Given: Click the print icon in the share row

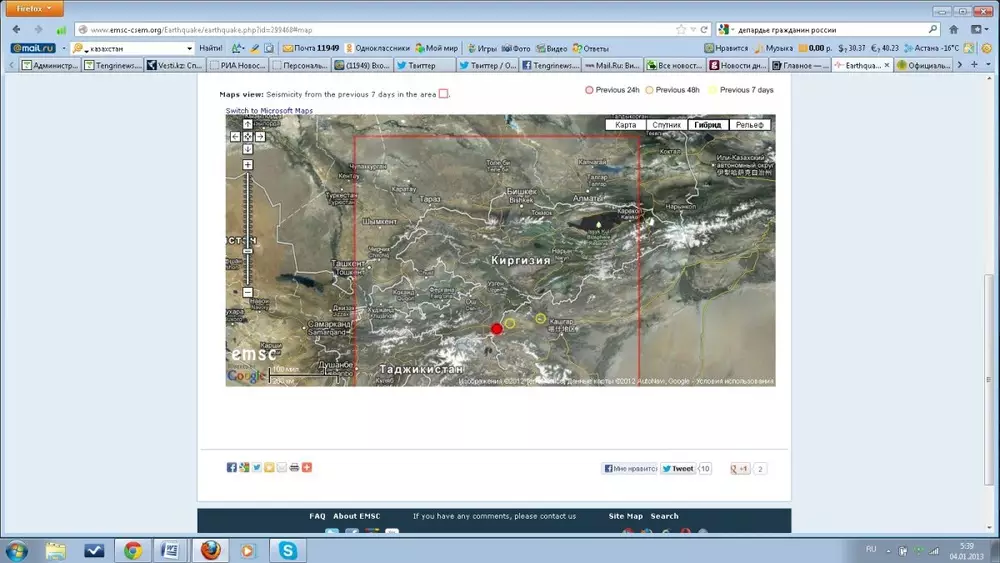Looking at the screenshot, I should click(x=294, y=467).
